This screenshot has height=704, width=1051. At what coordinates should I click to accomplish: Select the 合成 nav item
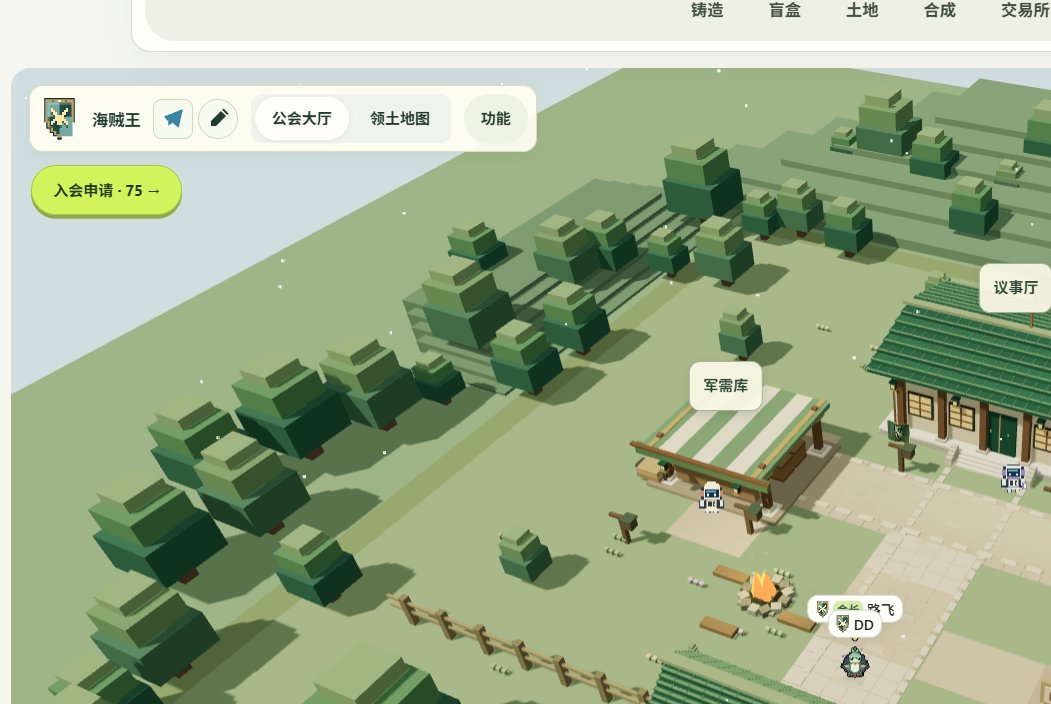tap(940, 10)
